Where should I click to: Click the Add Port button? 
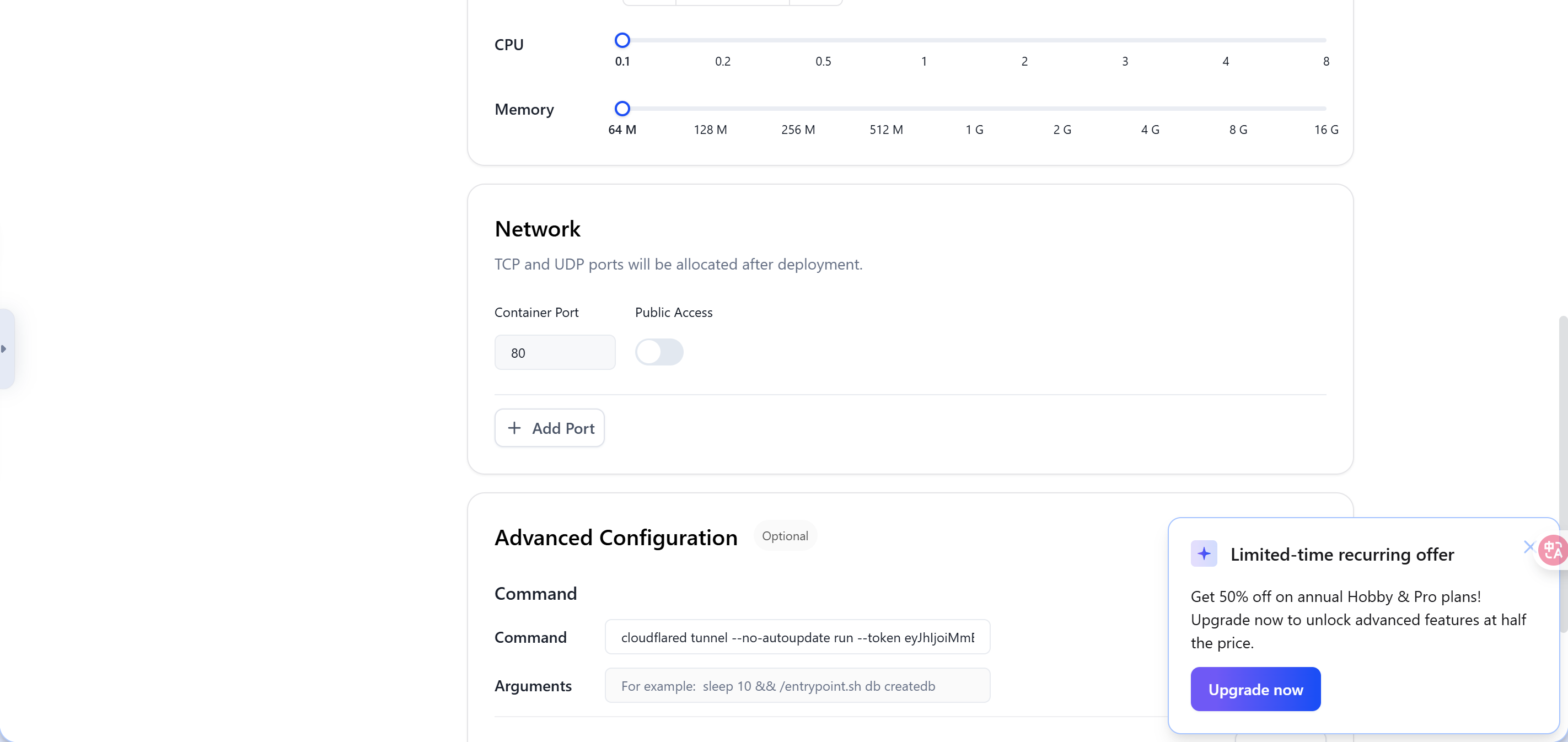[549, 428]
